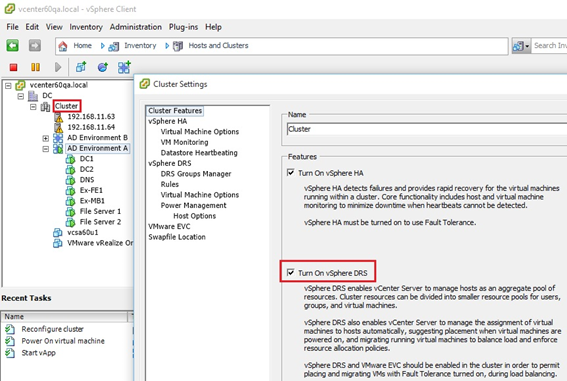Select vSphere HA in the settings list
The image size is (567, 381).
pyautogui.click(x=167, y=121)
